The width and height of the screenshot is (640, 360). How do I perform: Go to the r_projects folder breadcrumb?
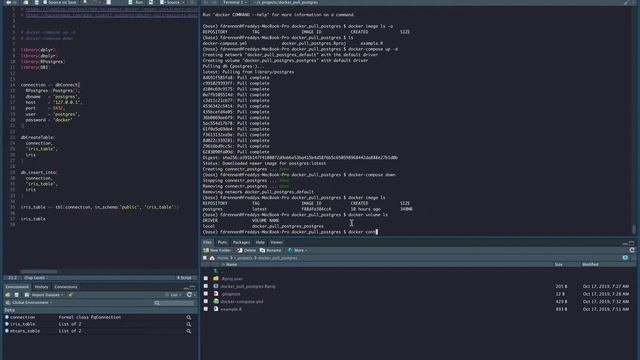(242, 258)
